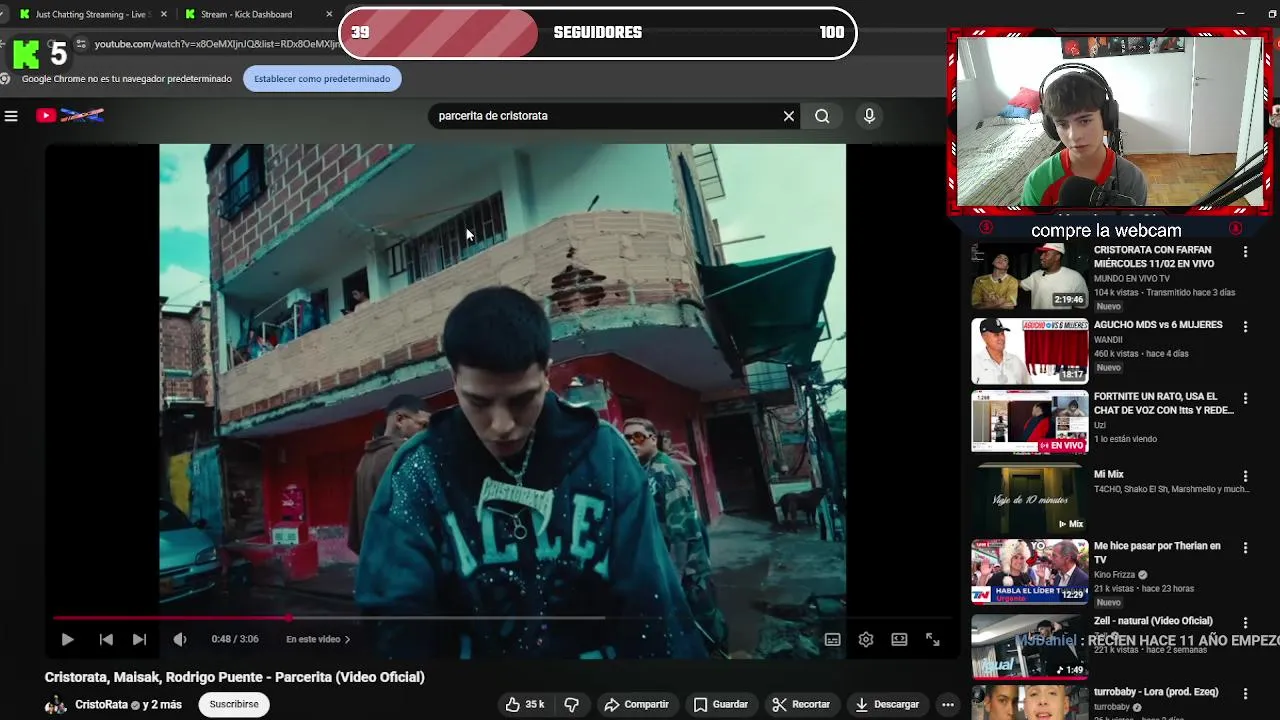The image size is (1280, 720).
Task: Dislike the video thumbs down
Action: point(572,704)
